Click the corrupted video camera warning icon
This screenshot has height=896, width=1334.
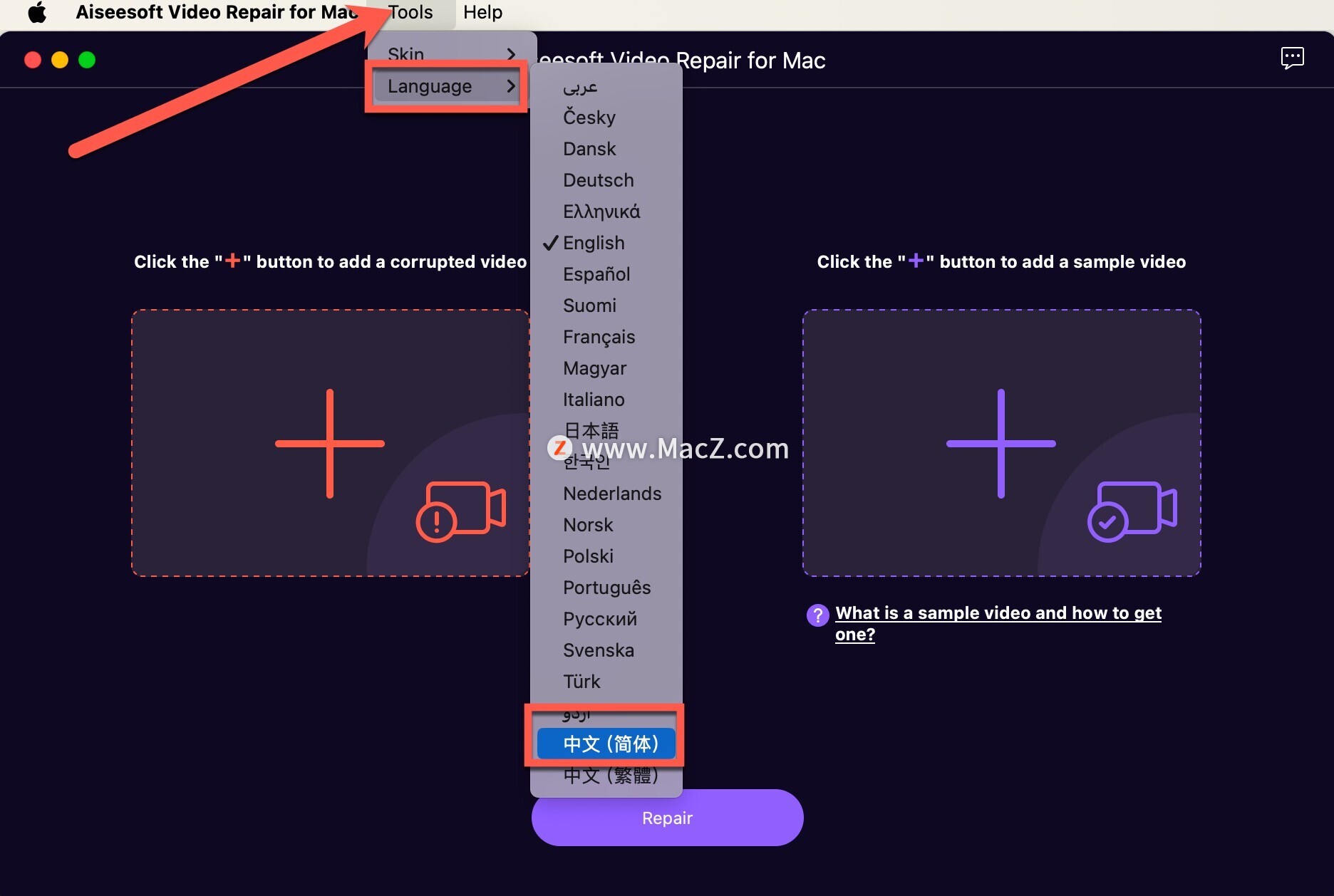pyautogui.click(x=461, y=511)
